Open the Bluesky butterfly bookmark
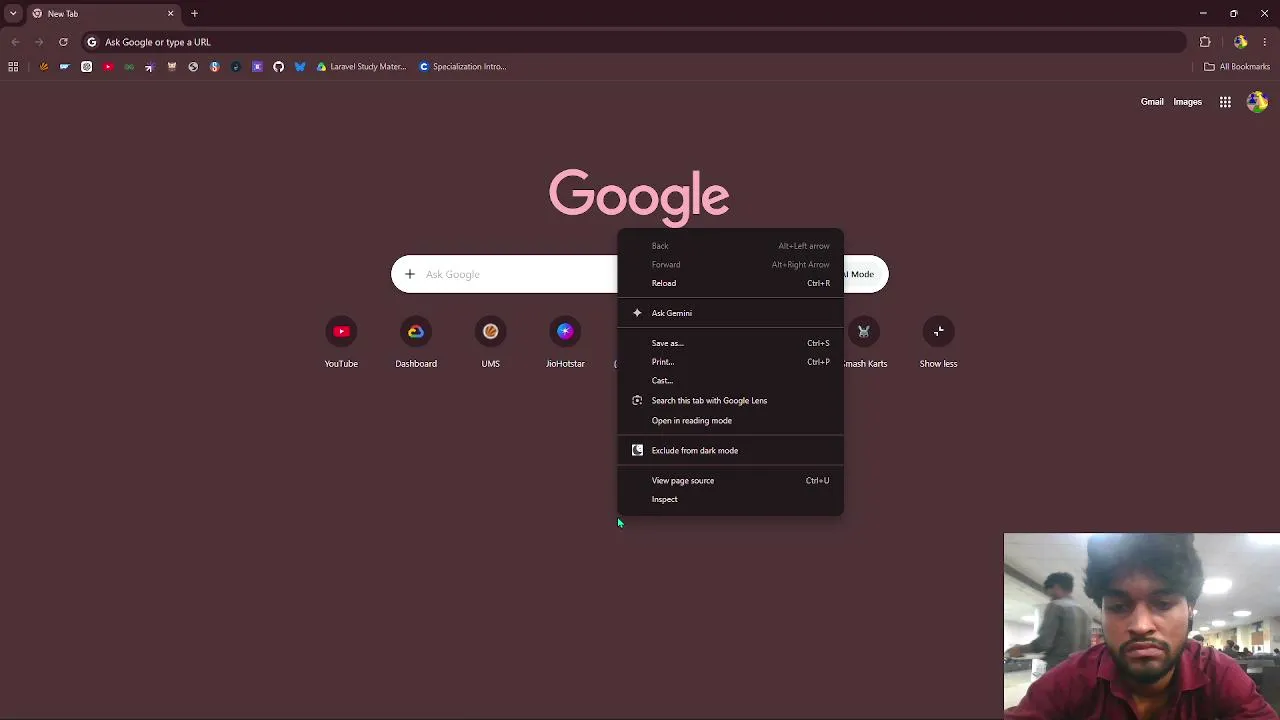This screenshot has width=1280, height=720. (300, 67)
